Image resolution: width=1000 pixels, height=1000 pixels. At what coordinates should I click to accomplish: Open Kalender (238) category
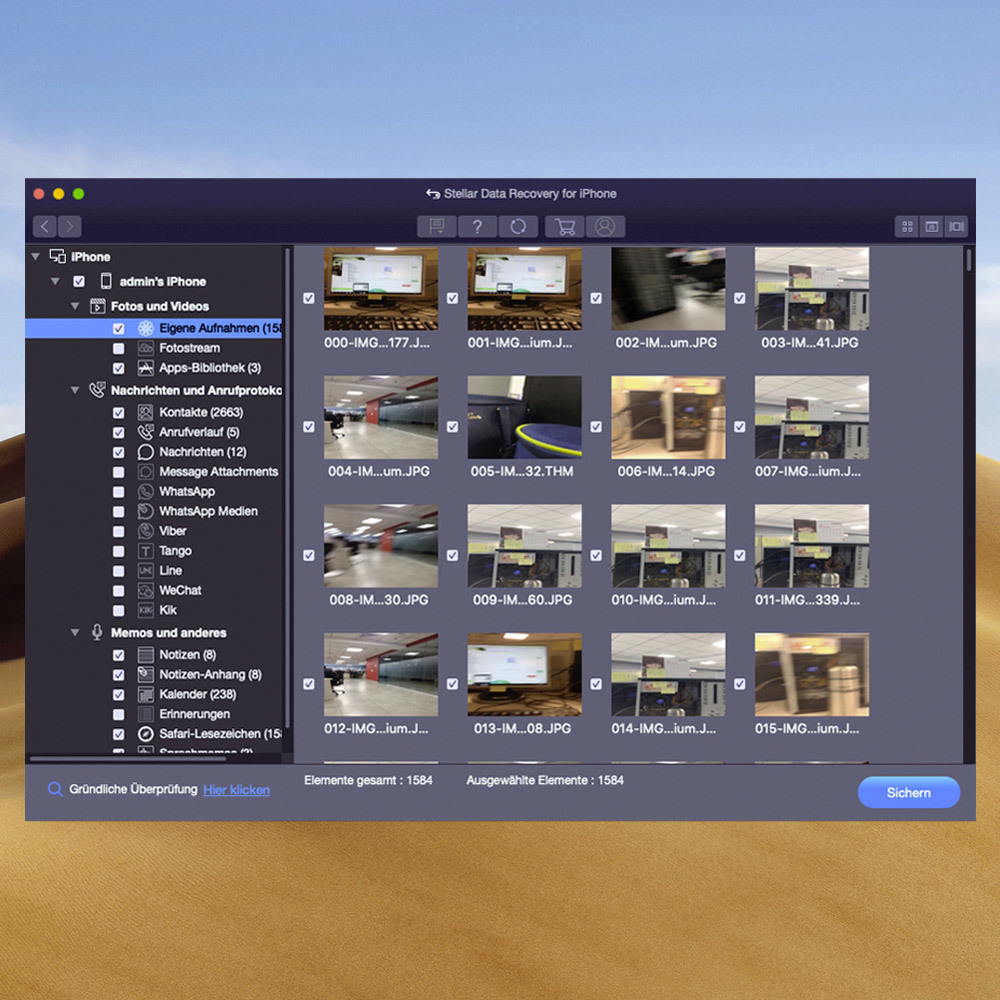198,695
